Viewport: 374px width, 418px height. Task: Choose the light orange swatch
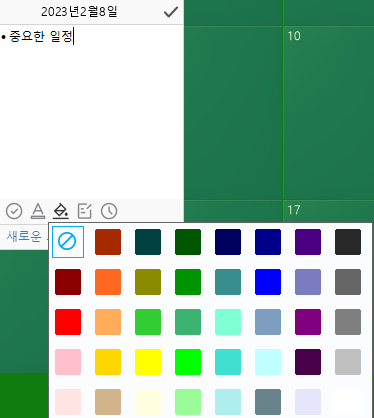pos(108,322)
